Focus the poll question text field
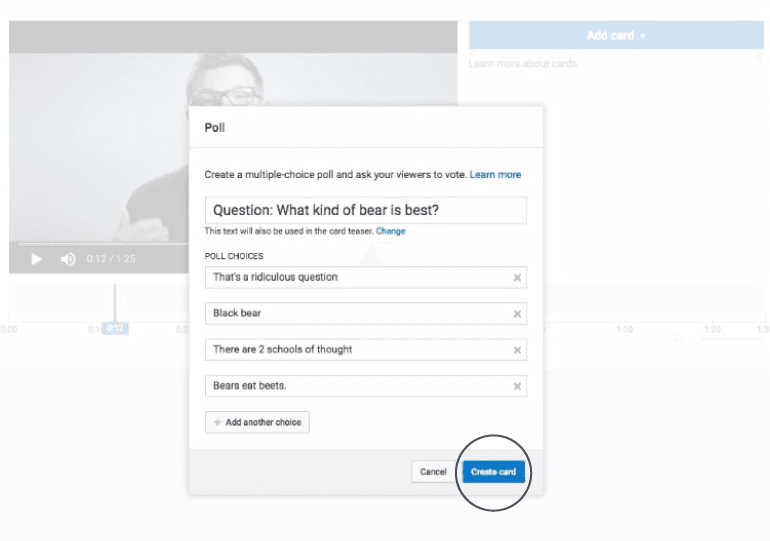This screenshot has height=541, width=770. pyautogui.click(x=365, y=210)
